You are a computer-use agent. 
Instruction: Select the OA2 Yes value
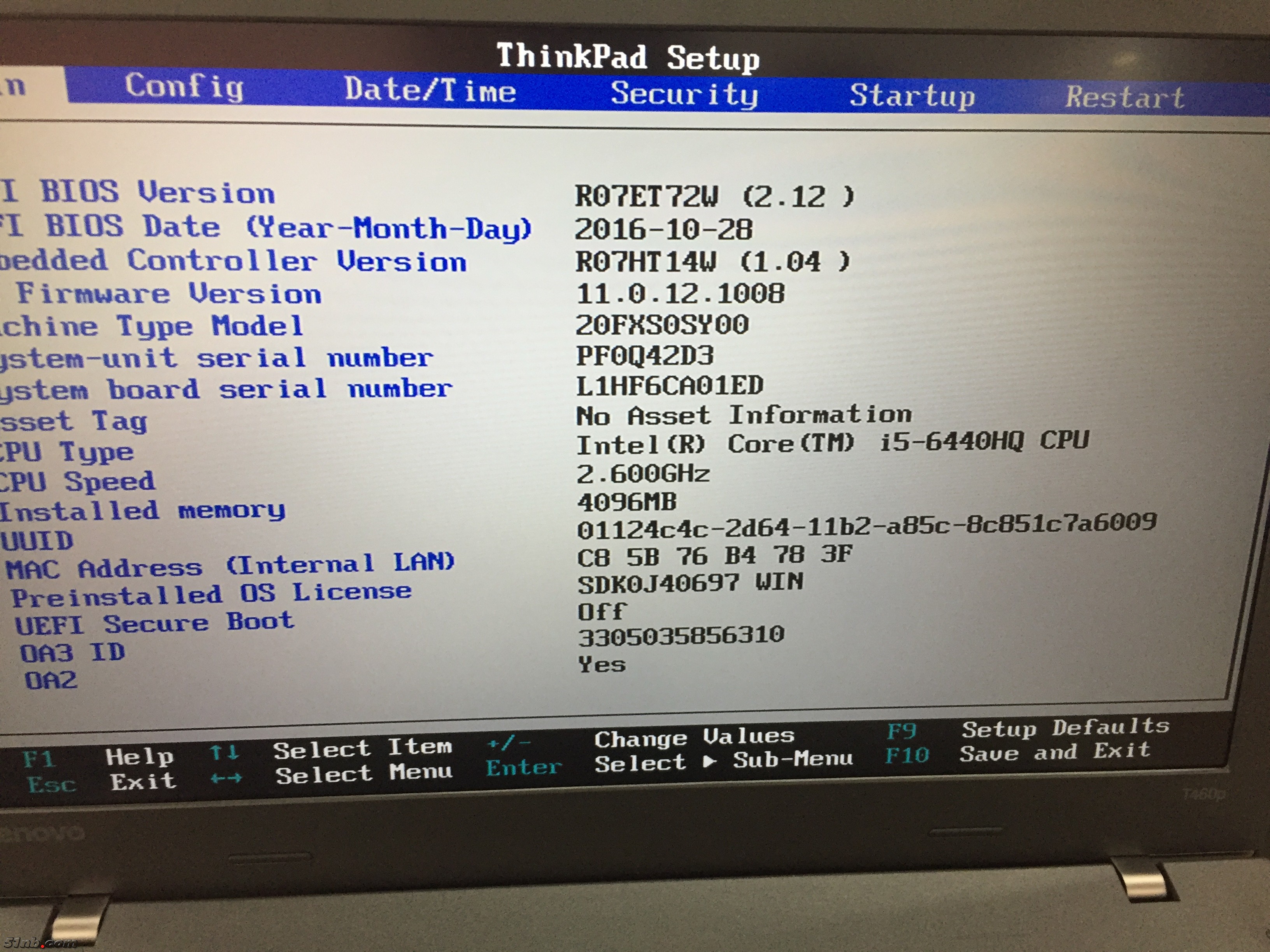point(601,665)
